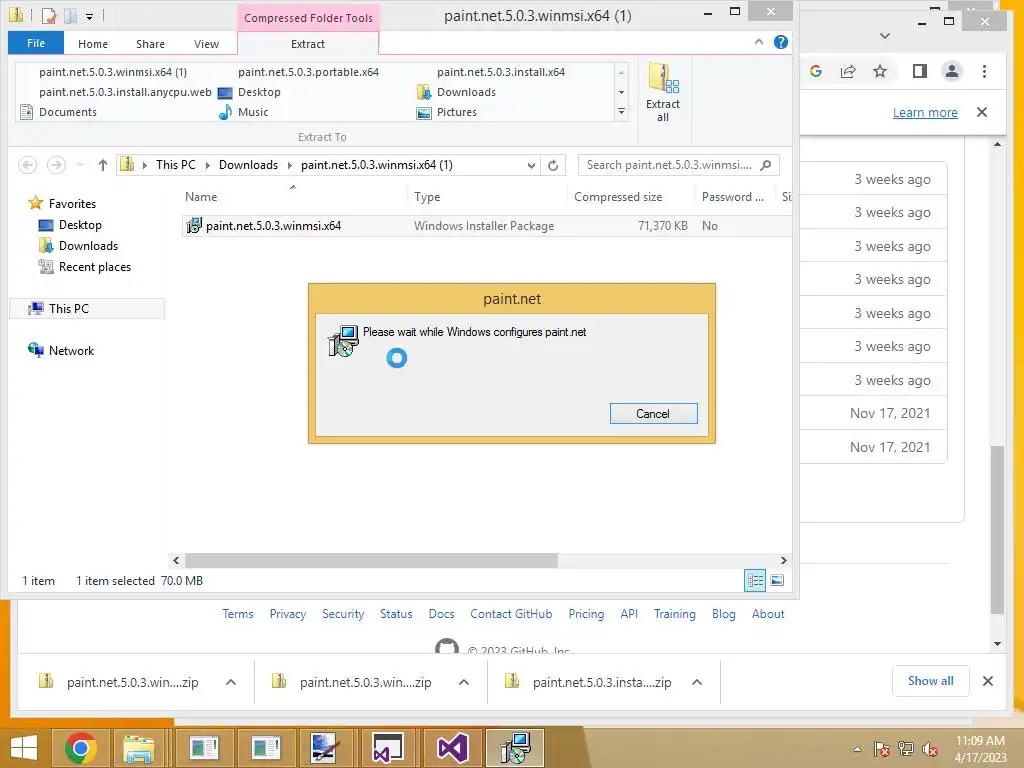Go forward with Explorer forward arrow

coord(56,165)
